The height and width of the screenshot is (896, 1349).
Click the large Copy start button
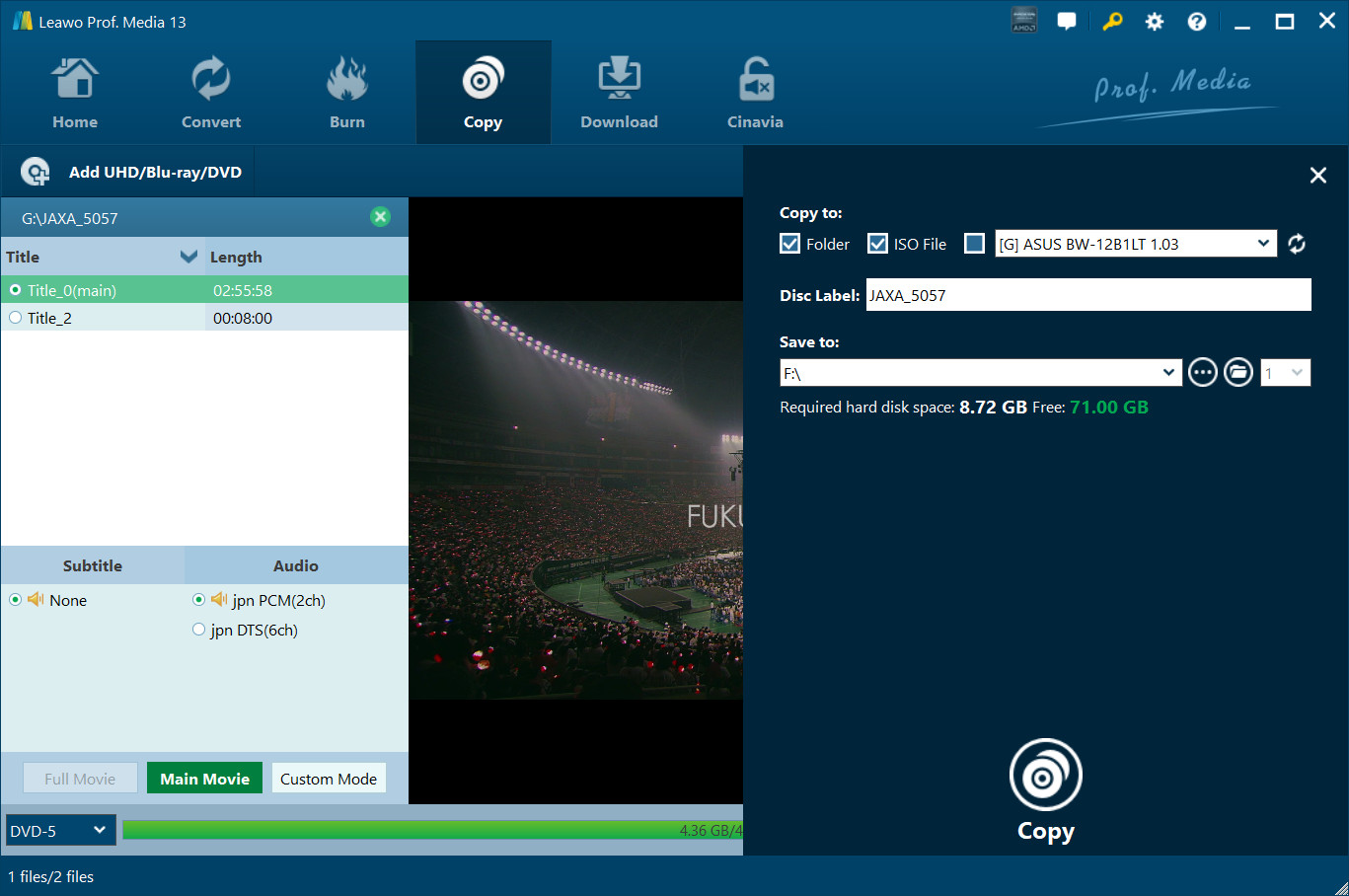point(1045,776)
